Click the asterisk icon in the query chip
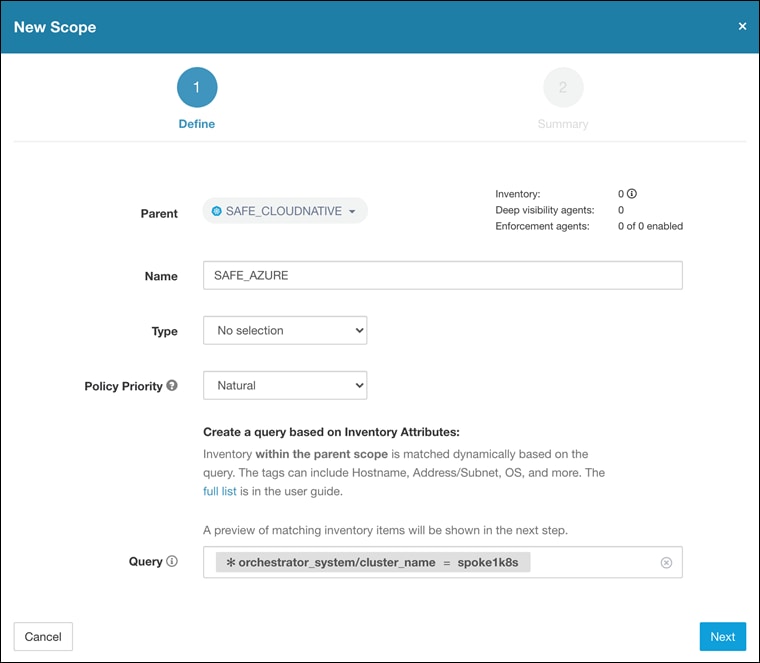Screen dimensions: 760x663 tap(230, 563)
